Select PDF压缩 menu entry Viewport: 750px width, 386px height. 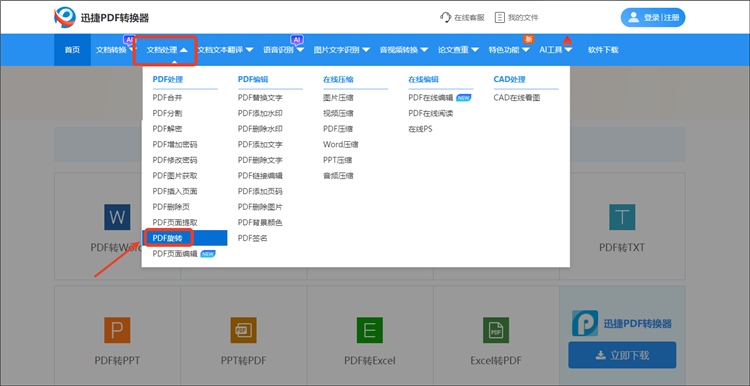pyautogui.click(x=338, y=129)
